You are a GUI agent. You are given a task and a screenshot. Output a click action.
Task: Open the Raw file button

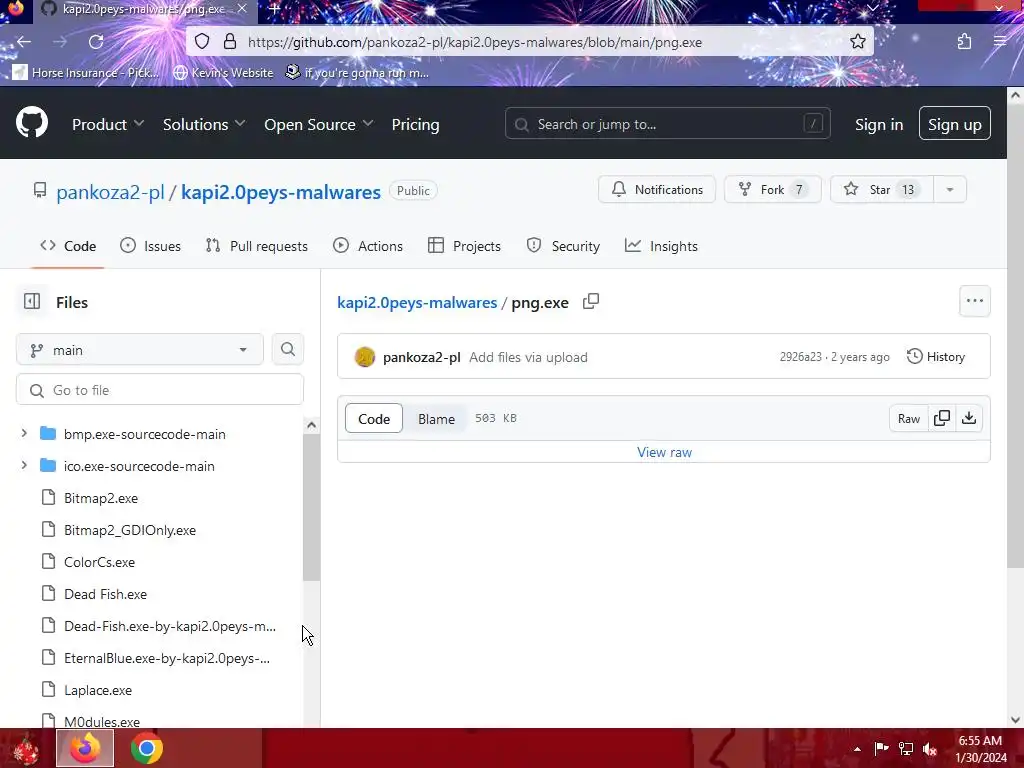point(908,418)
